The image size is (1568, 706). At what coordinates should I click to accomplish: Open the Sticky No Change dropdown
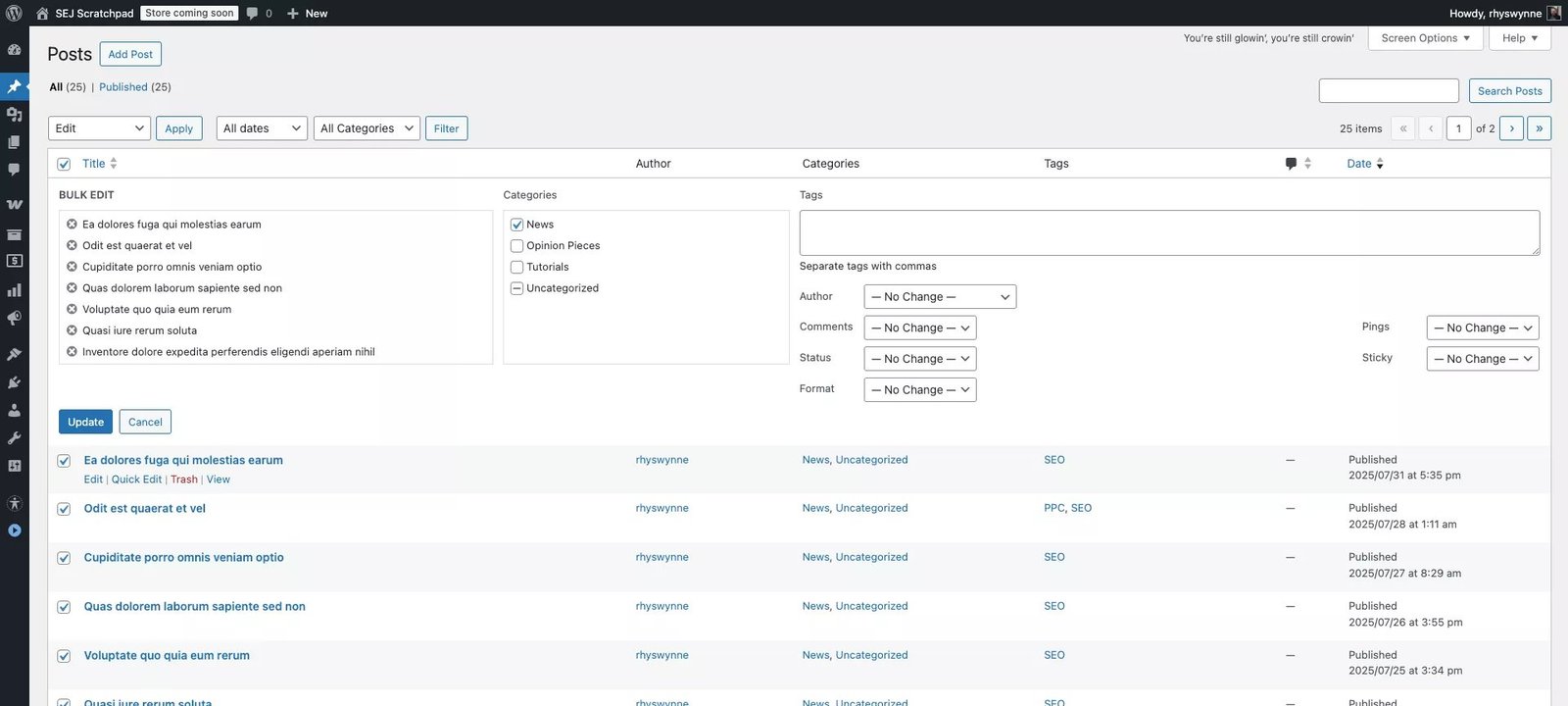click(1483, 359)
